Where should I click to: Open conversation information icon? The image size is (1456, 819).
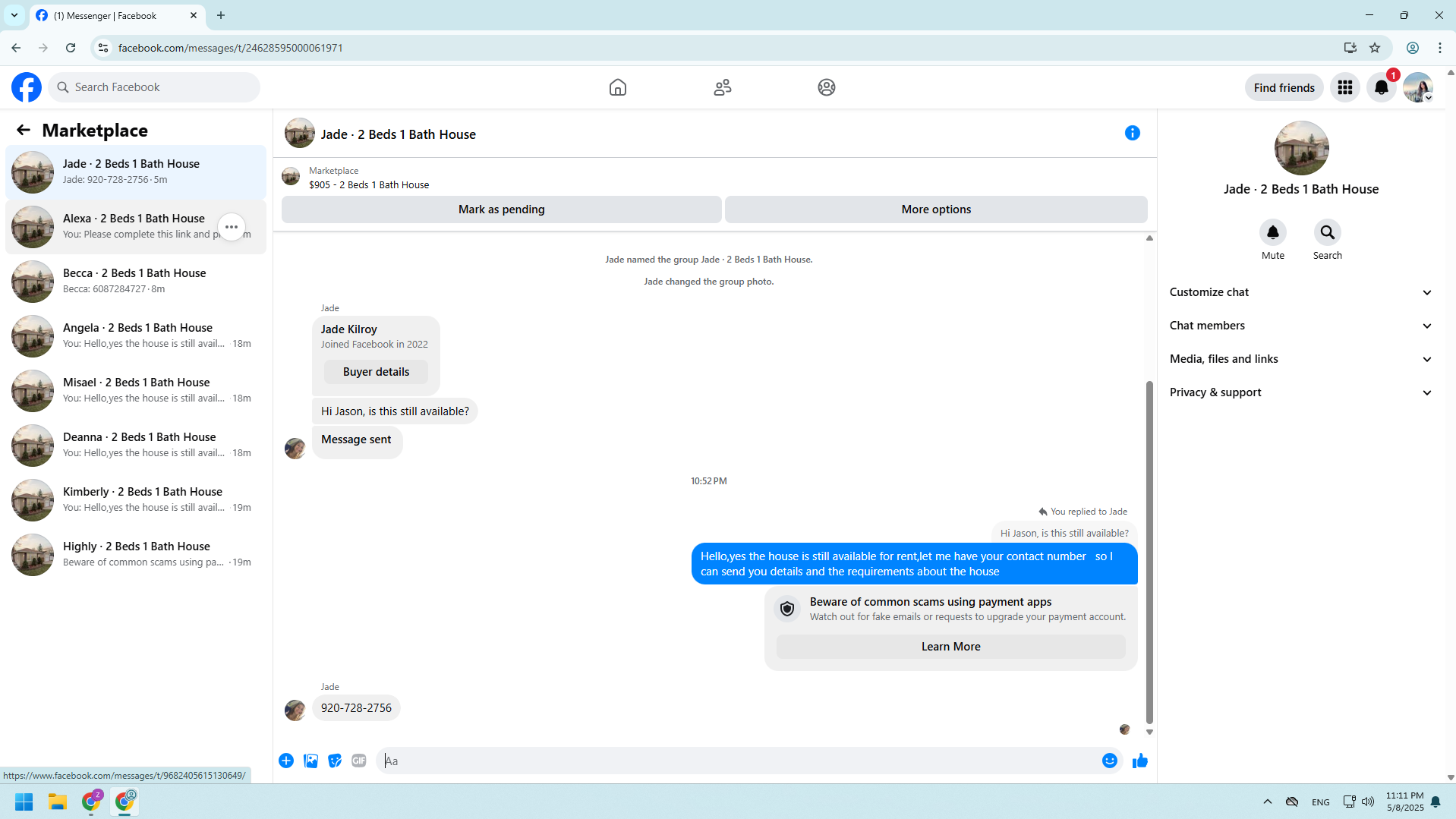click(x=1133, y=133)
